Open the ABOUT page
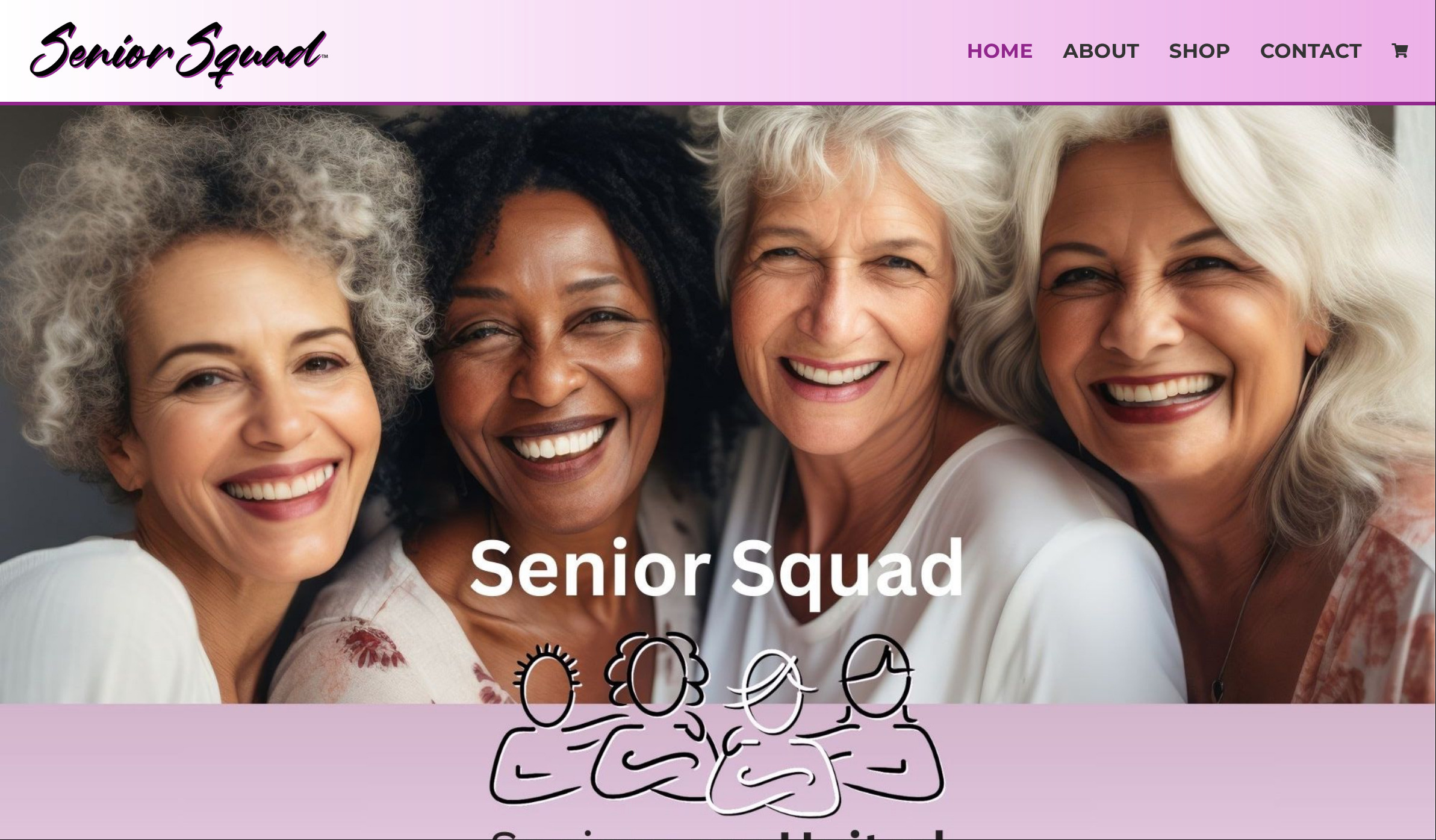Image resolution: width=1436 pixels, height=840 pixels. (1101, 51)
